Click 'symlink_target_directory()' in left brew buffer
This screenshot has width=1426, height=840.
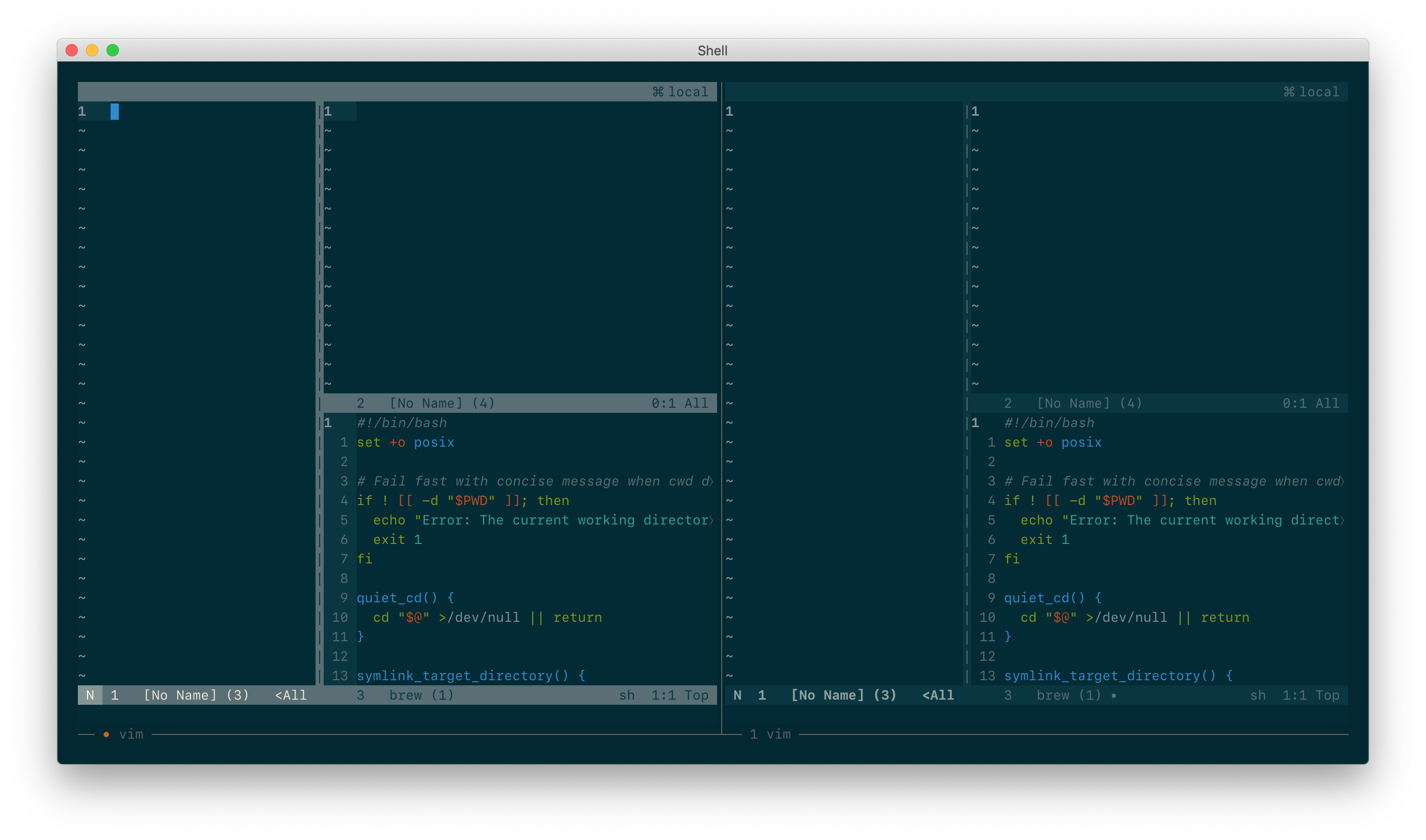(x=463, y=676)
